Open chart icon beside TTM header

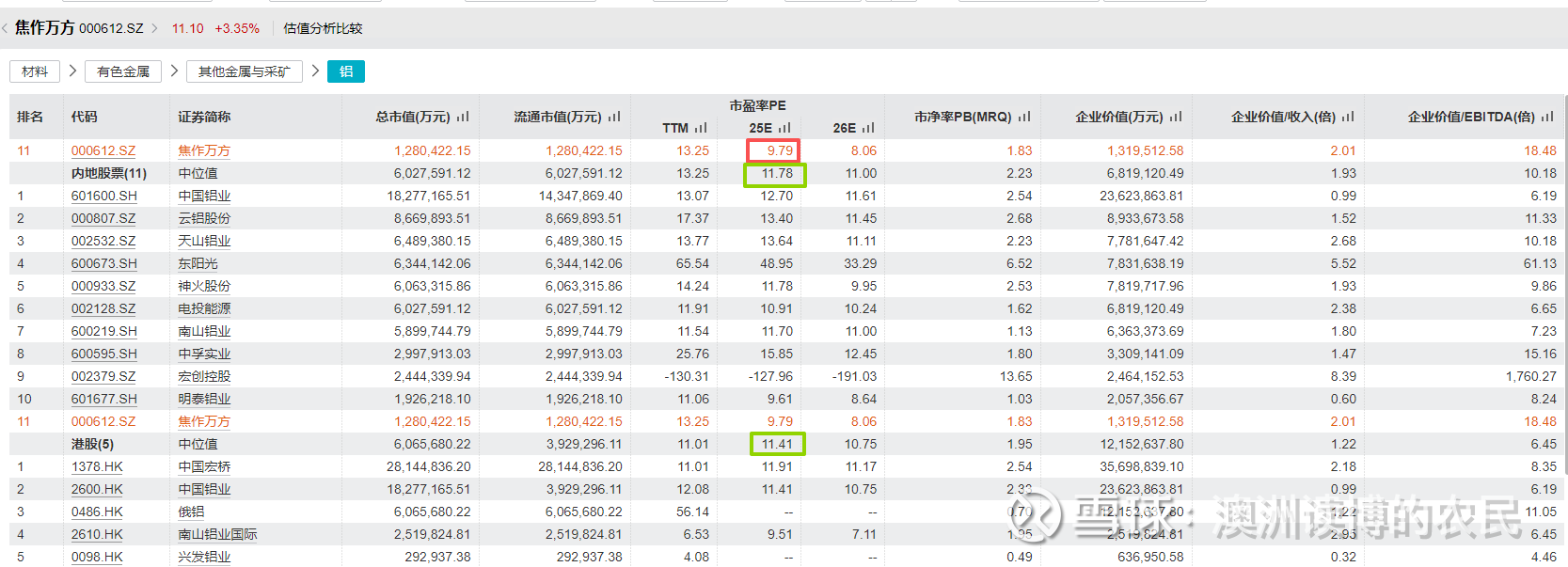tap(701, 128)
